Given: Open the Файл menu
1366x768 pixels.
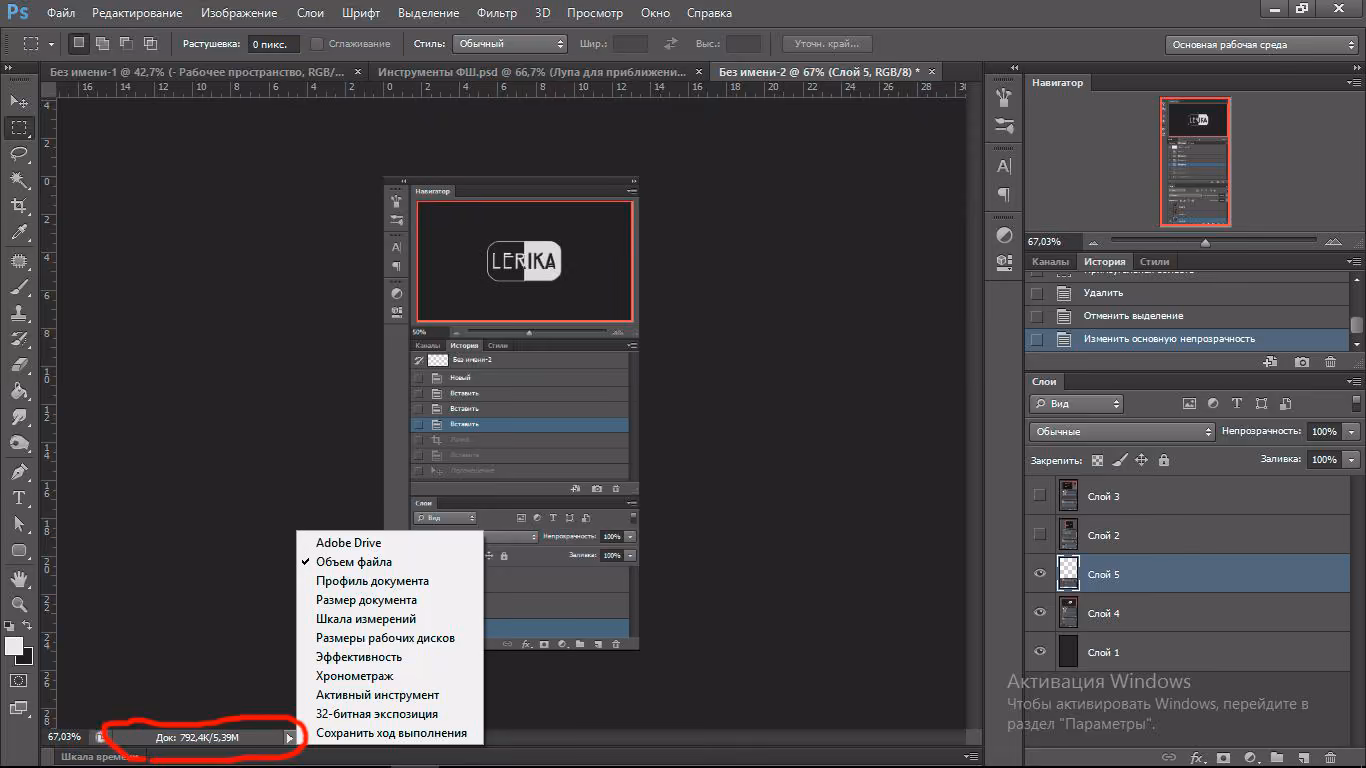Looking at the screenshot, I should pos(61,13).
